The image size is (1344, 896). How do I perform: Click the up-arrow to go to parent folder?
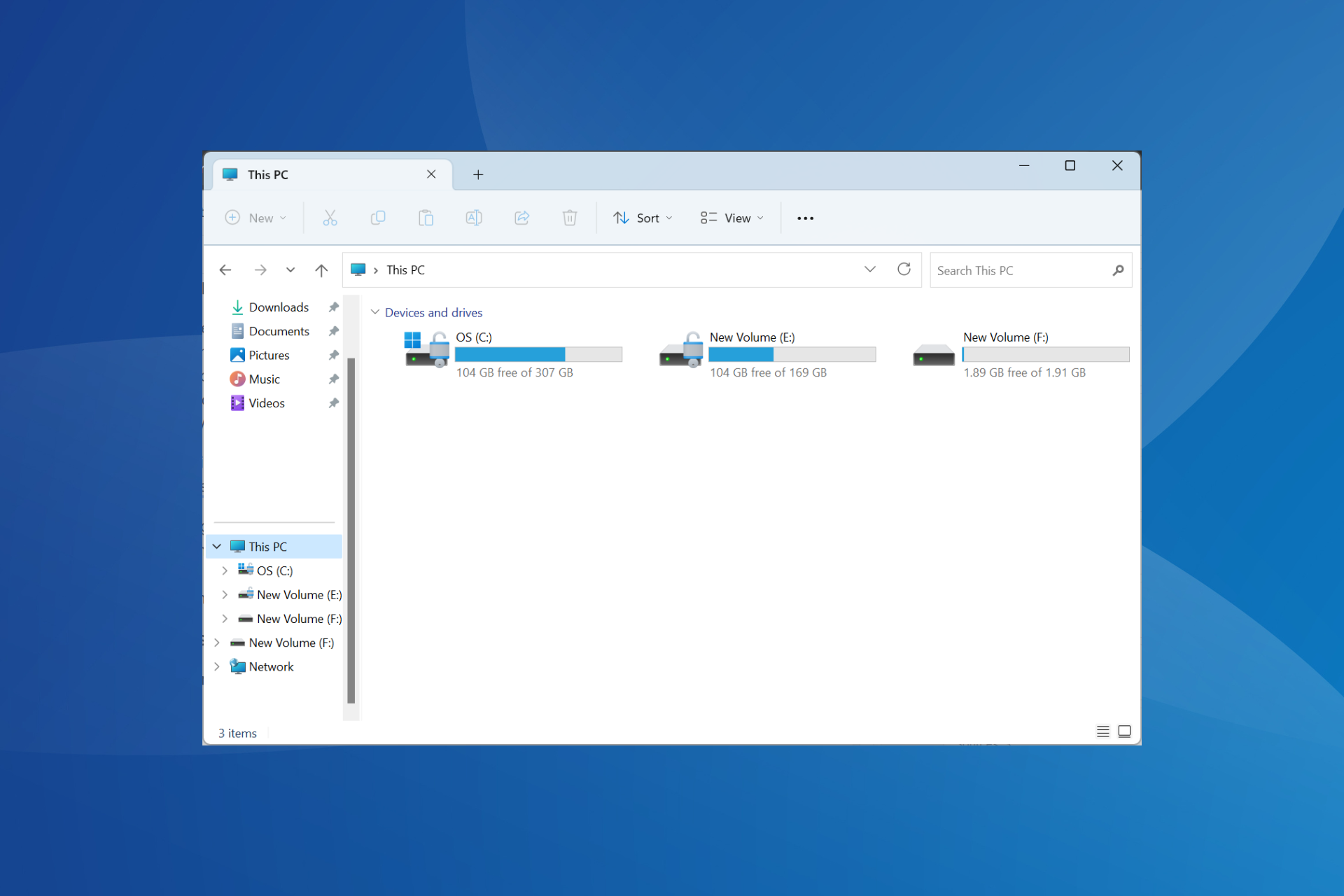tap(321, 270)
